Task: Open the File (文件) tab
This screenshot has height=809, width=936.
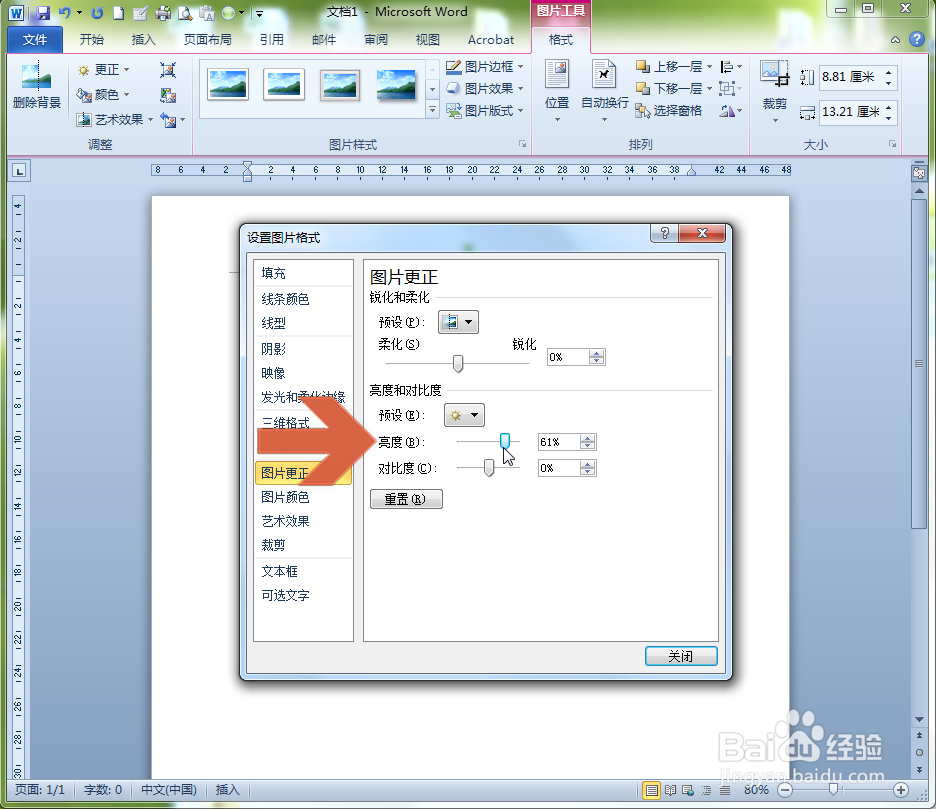Action: click(35, 39)
